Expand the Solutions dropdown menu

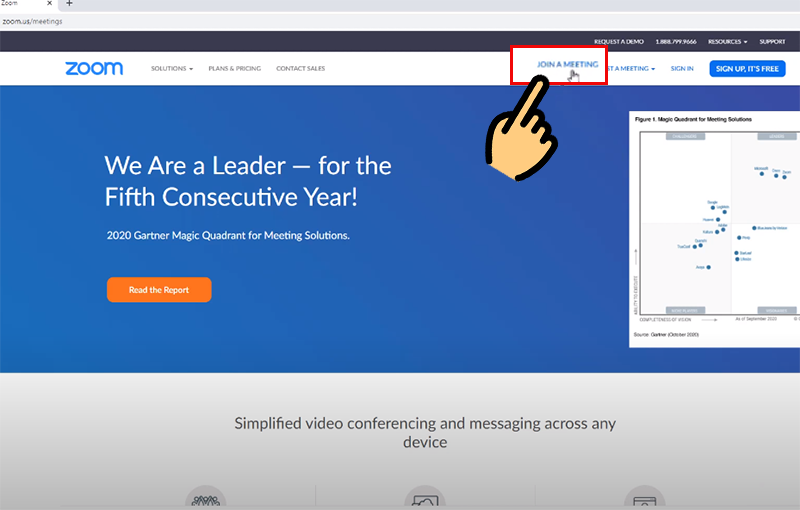point(171,69)
